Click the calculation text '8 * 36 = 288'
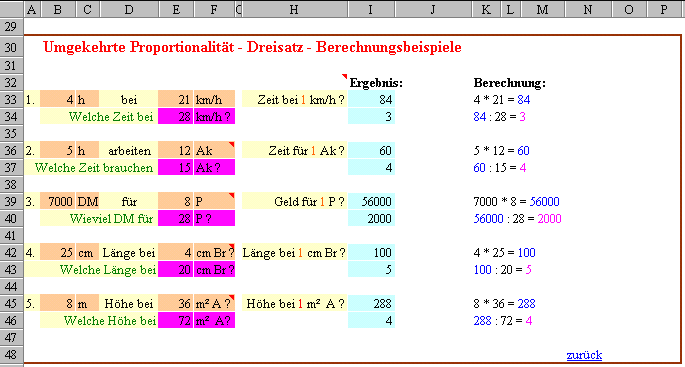This screenshot has height=367, width=685. [x=505, y=304]
